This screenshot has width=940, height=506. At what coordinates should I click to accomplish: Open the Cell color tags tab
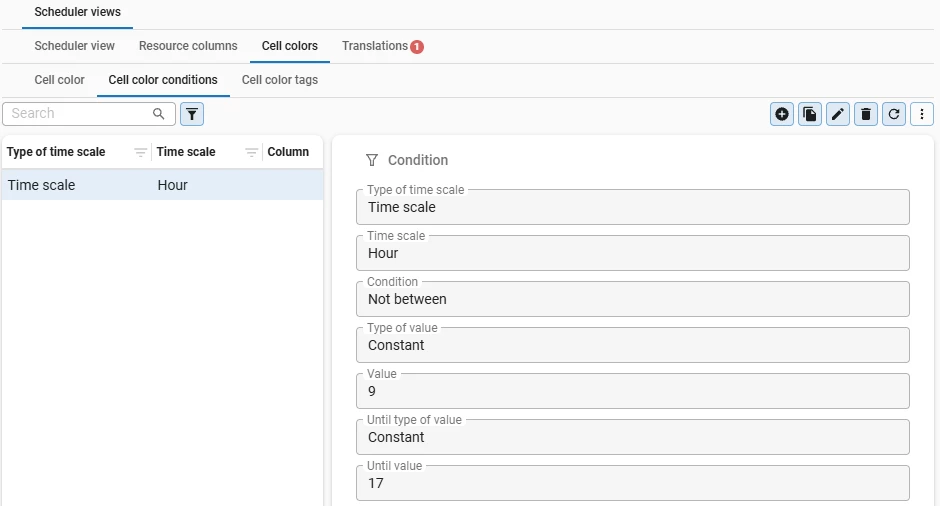coord(280,80)
